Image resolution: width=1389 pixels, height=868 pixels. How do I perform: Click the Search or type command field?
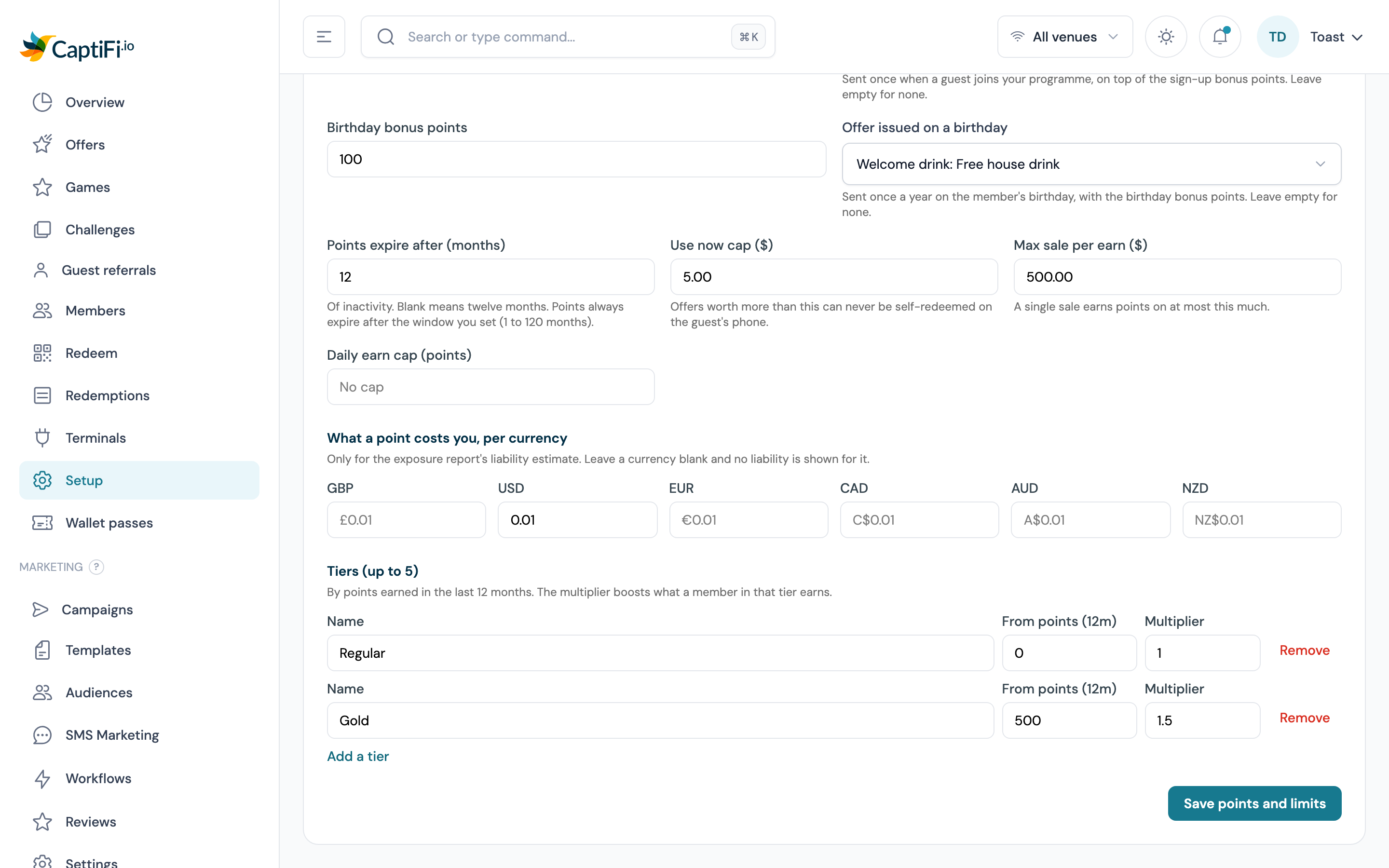[568, 37]
